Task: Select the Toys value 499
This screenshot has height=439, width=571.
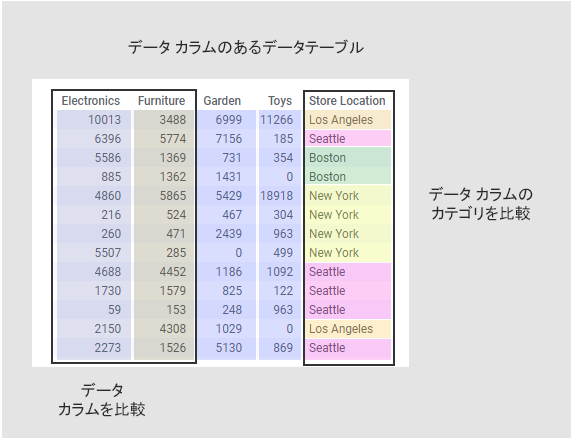Action: (x=283, y=252)
